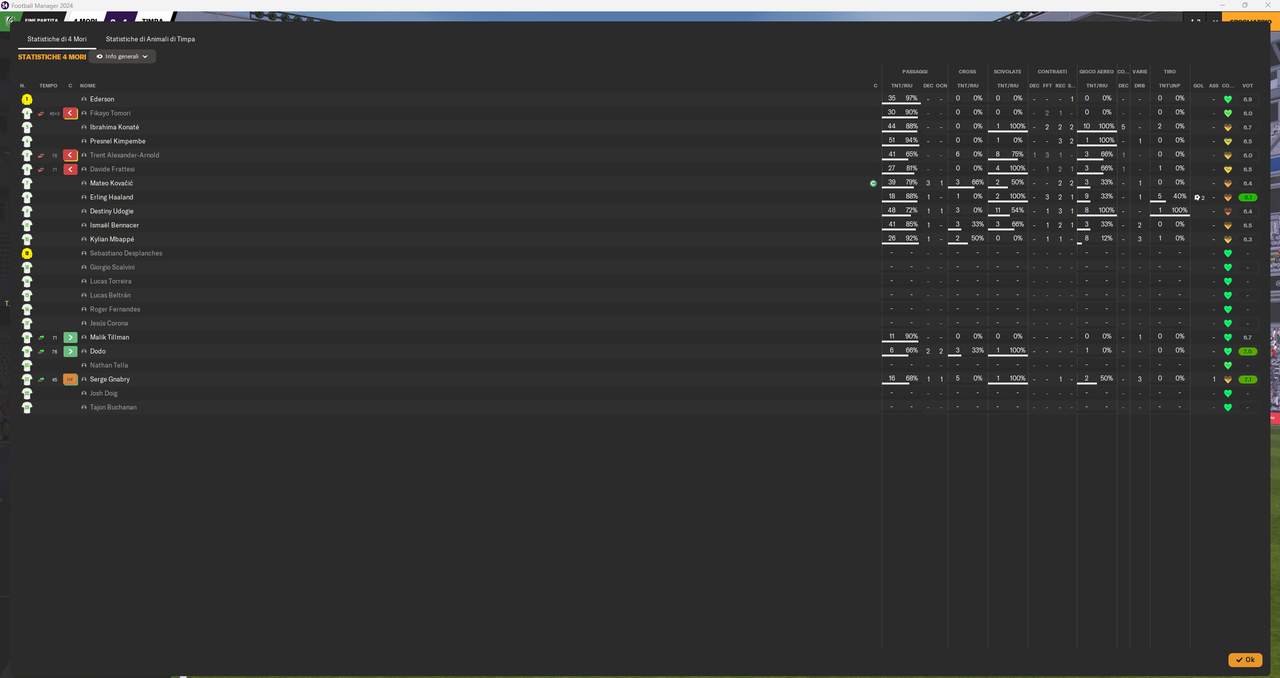This screenshot has height=678, width=1280.
Task: Sort by the NOME column header
Action: [88, 85]
